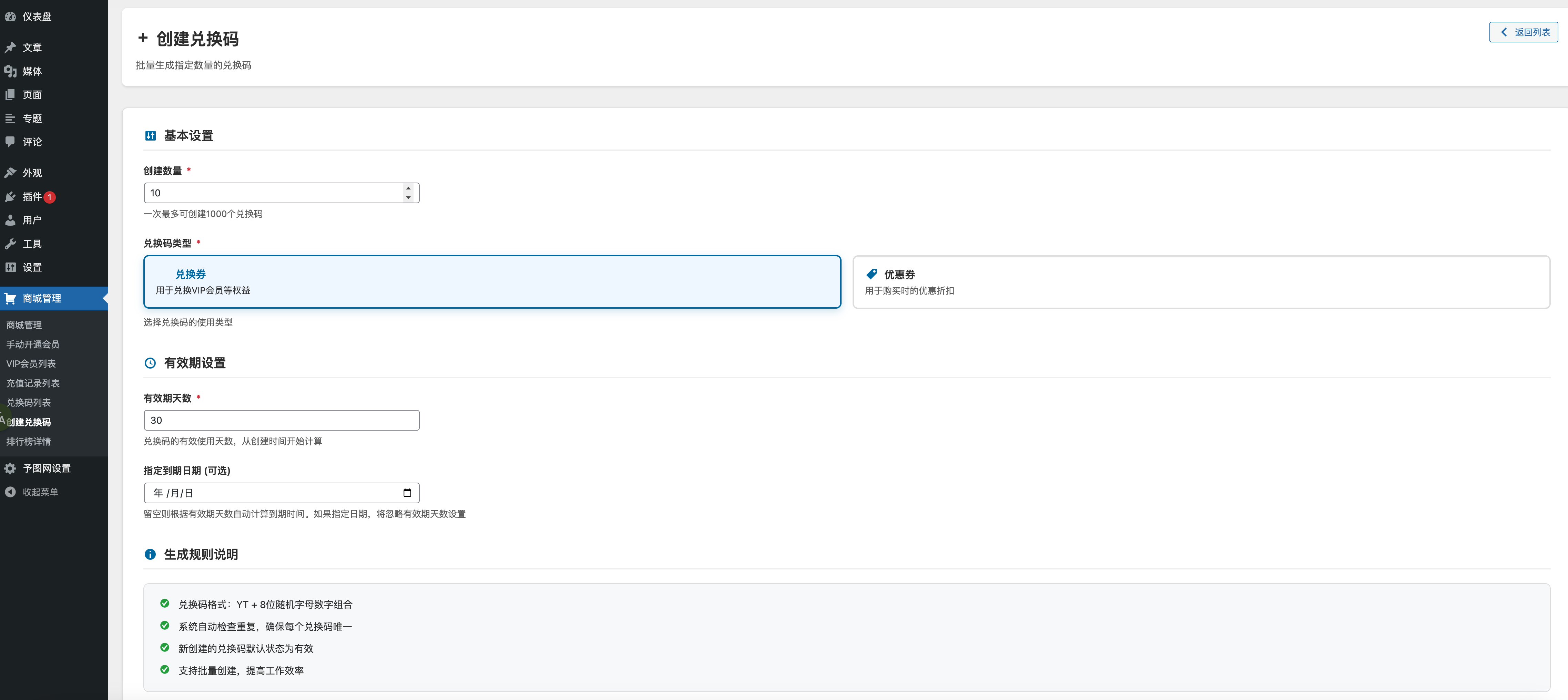Click the 予图网设置 gear icon
Screen dimensions: 1568x700
pos(10,468)
